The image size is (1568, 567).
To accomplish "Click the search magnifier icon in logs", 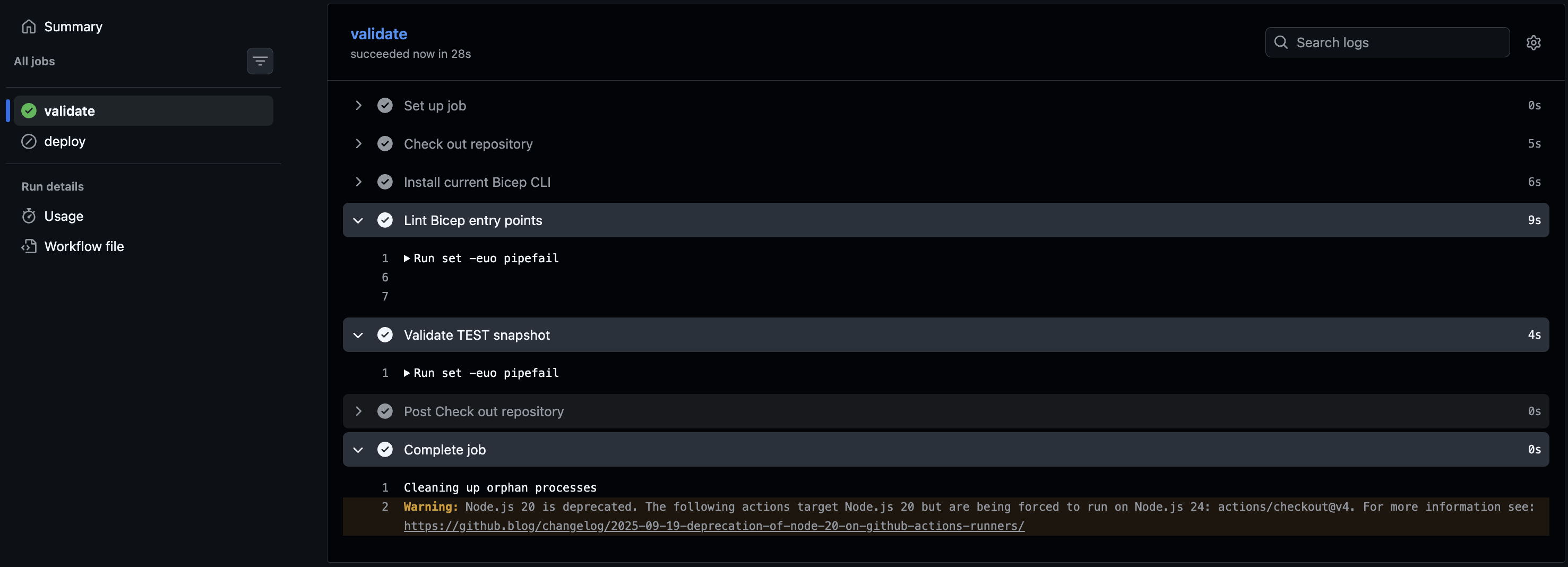I will tap(1281, 42).
